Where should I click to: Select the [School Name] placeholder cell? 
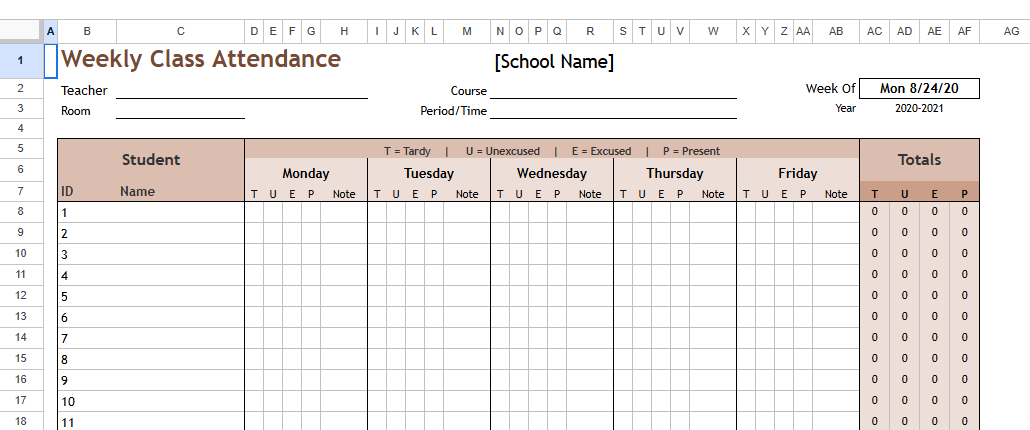[554, 62]
